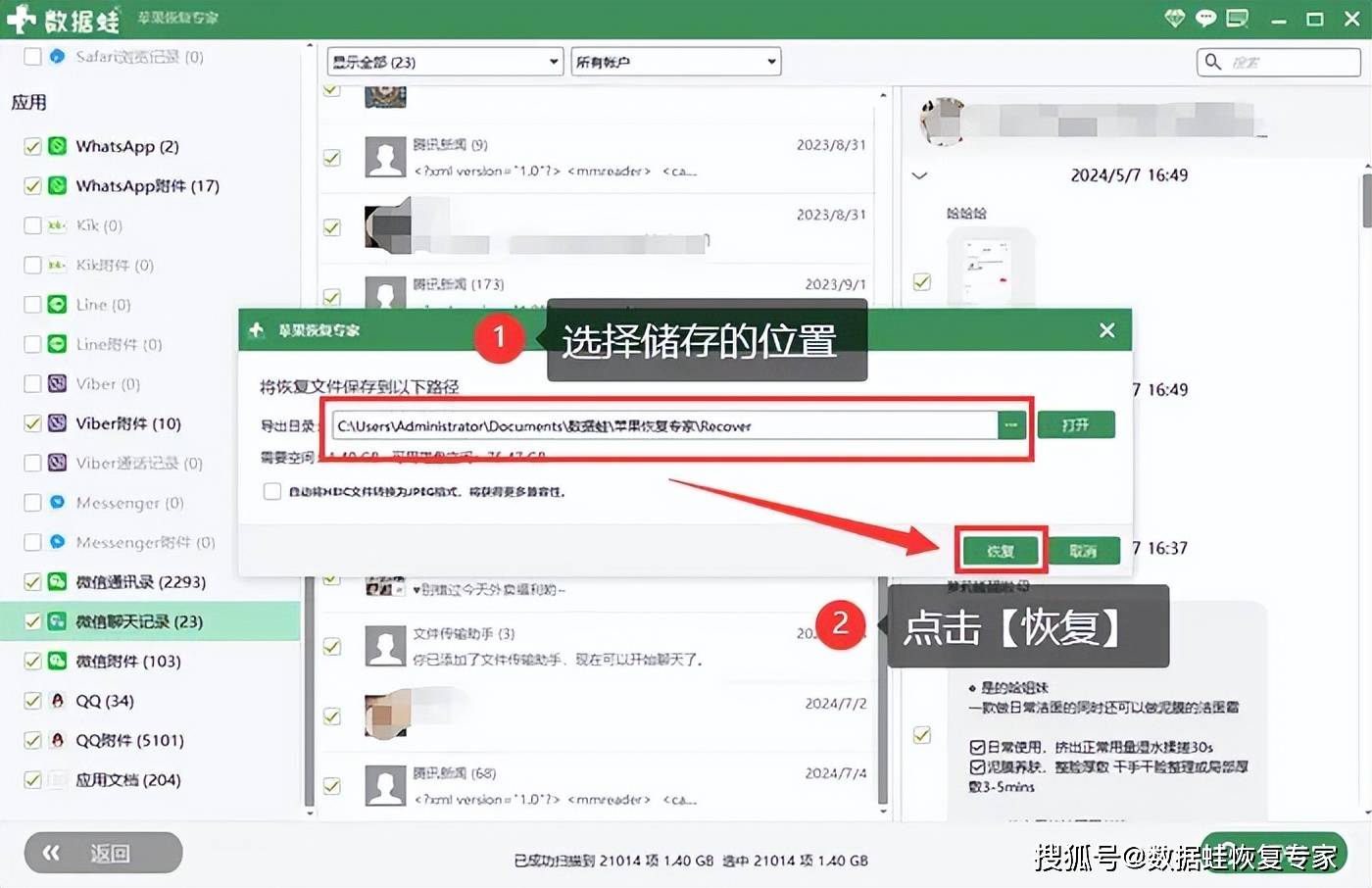Click the WhatsApp app icon in sidebar
This screenshot has width=1372, height=888.
coord(58,146)
